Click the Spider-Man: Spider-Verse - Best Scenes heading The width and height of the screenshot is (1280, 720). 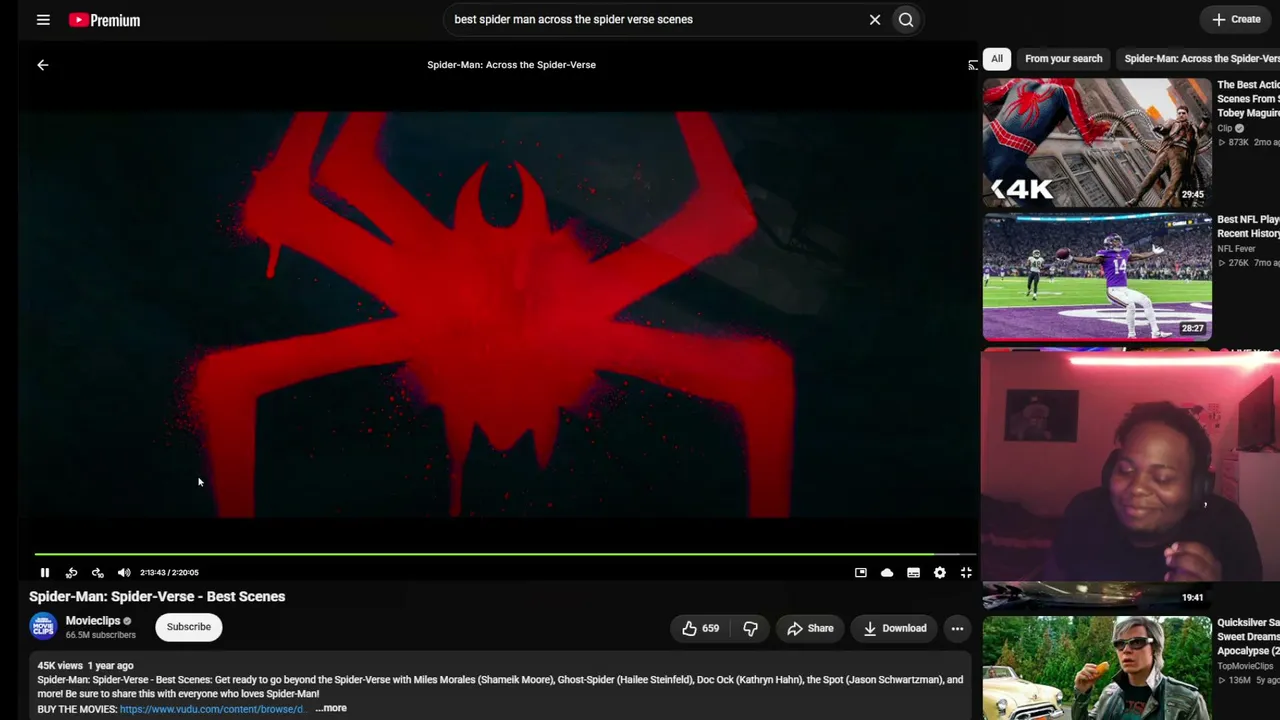[x=157, y=596]
